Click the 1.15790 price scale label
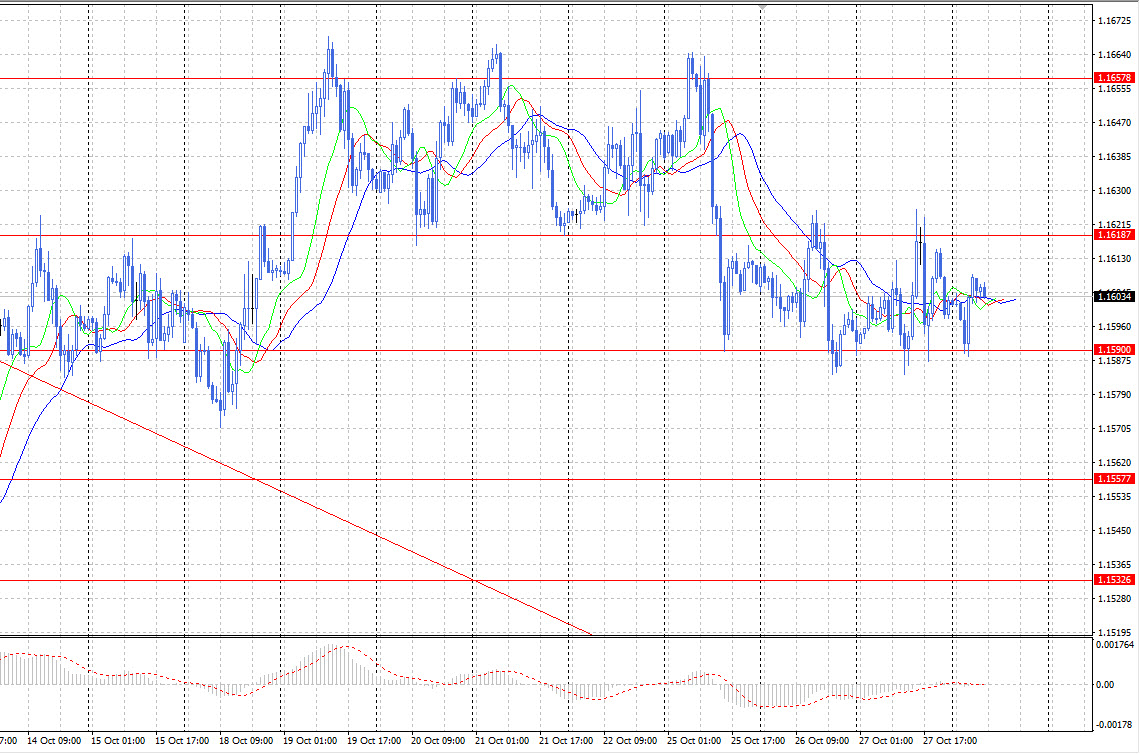This screenshot has width=1140, height=754. click(1114, 395)
